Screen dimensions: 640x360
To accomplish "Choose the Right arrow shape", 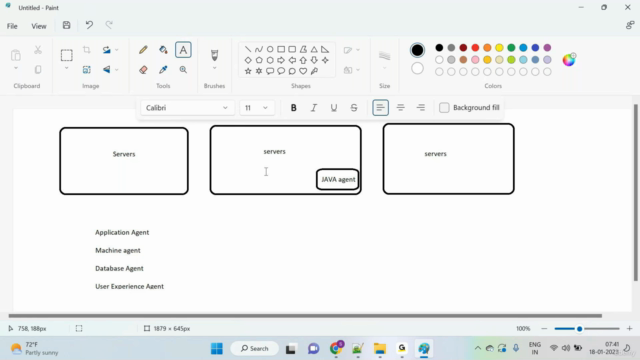I will click(281, 60).
